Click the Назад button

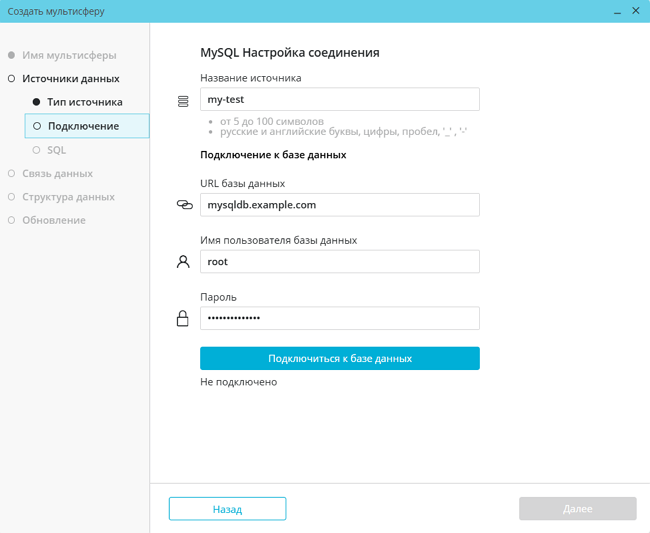tap(227, 509)
